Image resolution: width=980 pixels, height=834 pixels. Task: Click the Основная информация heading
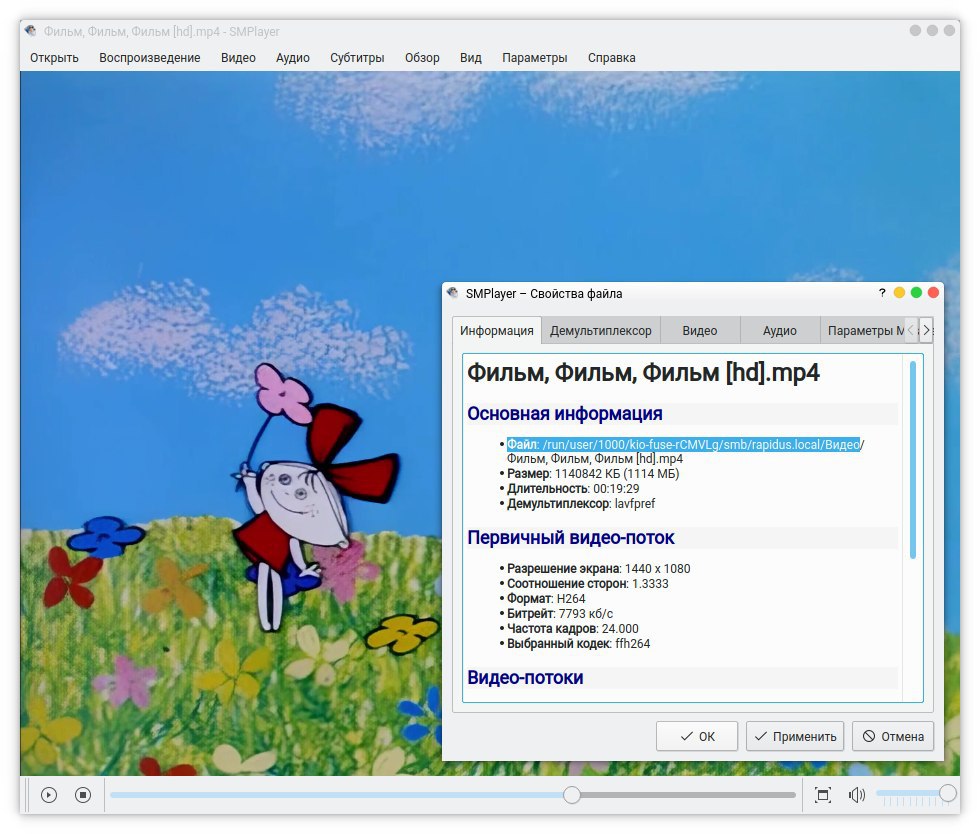coord(564,413)
